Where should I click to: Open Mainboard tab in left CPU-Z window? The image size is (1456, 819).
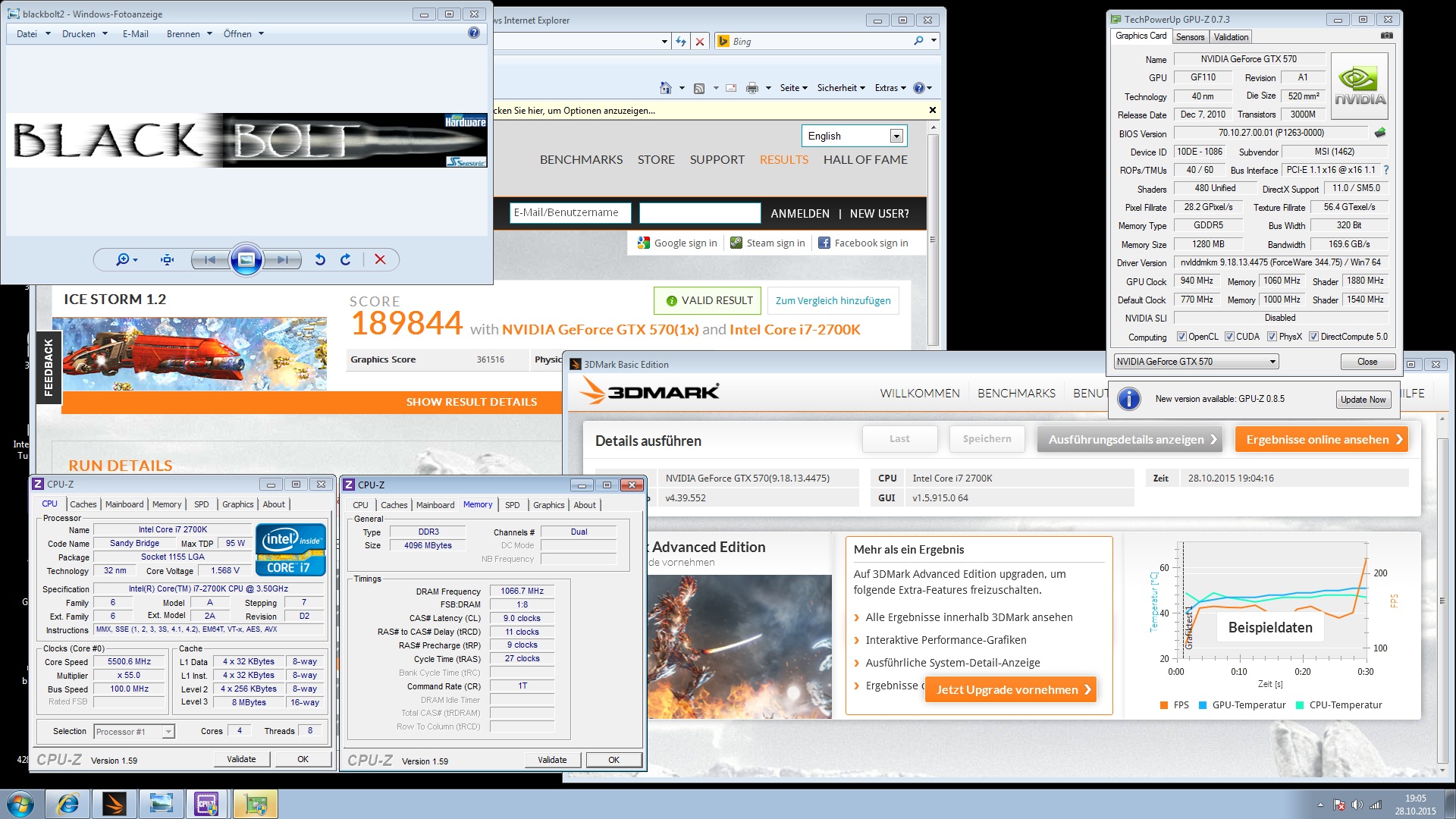(124, 504)
